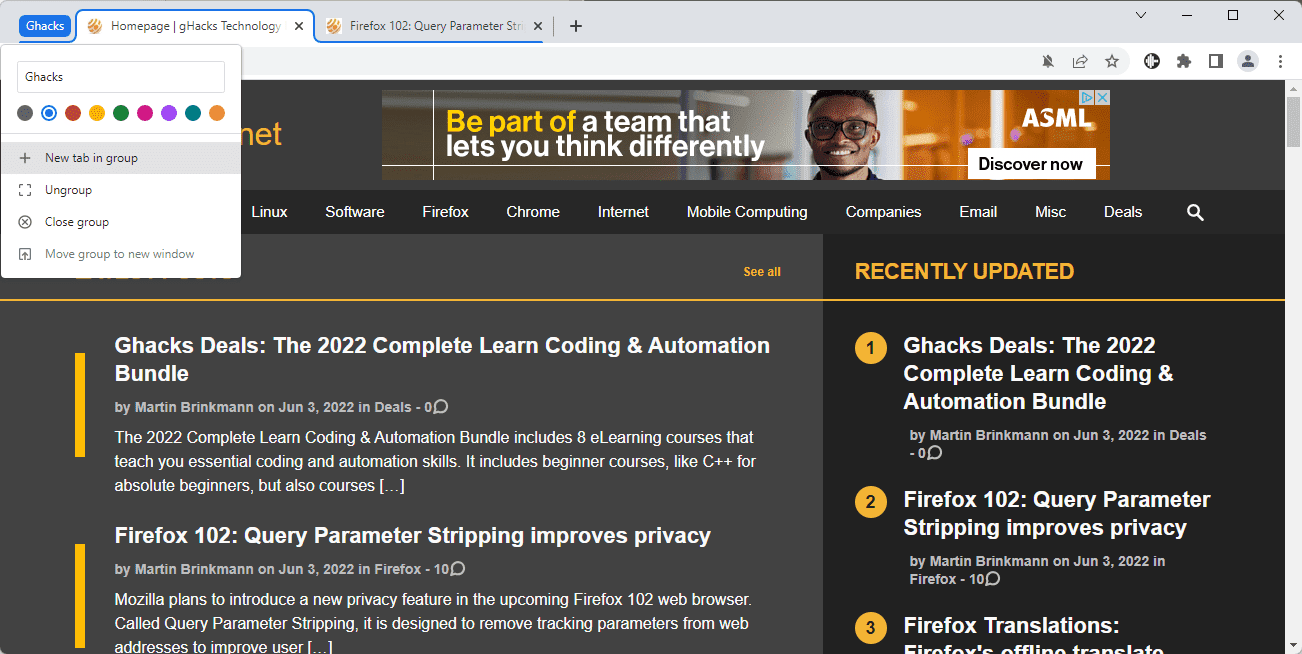Screen dimensions: 1302x654
Task: Open the Deals category
Action: (1123, 212)
